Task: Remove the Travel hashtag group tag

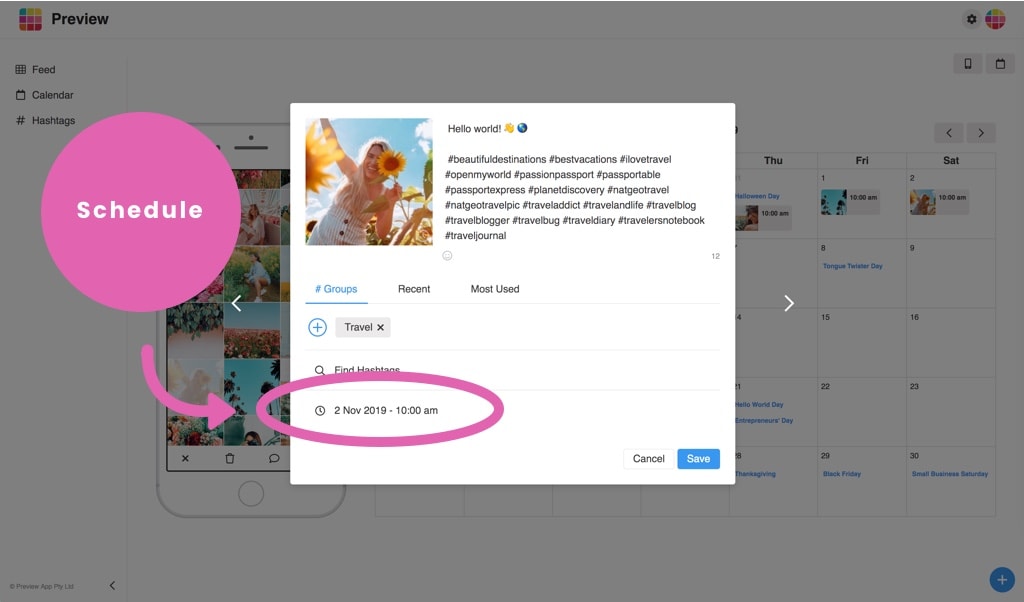Action: [380, 327]
